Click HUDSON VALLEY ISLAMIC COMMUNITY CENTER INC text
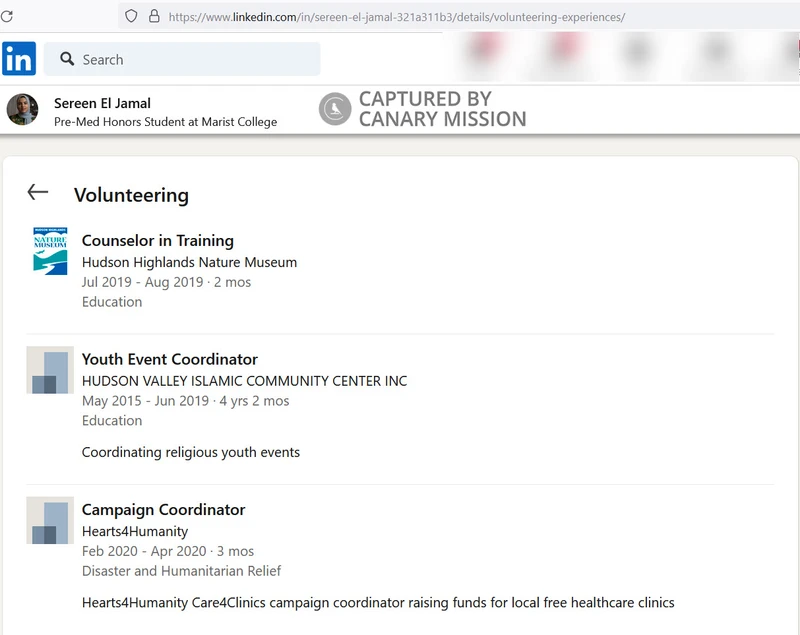This screenshot has width=800, height=635. pos(244,381)
